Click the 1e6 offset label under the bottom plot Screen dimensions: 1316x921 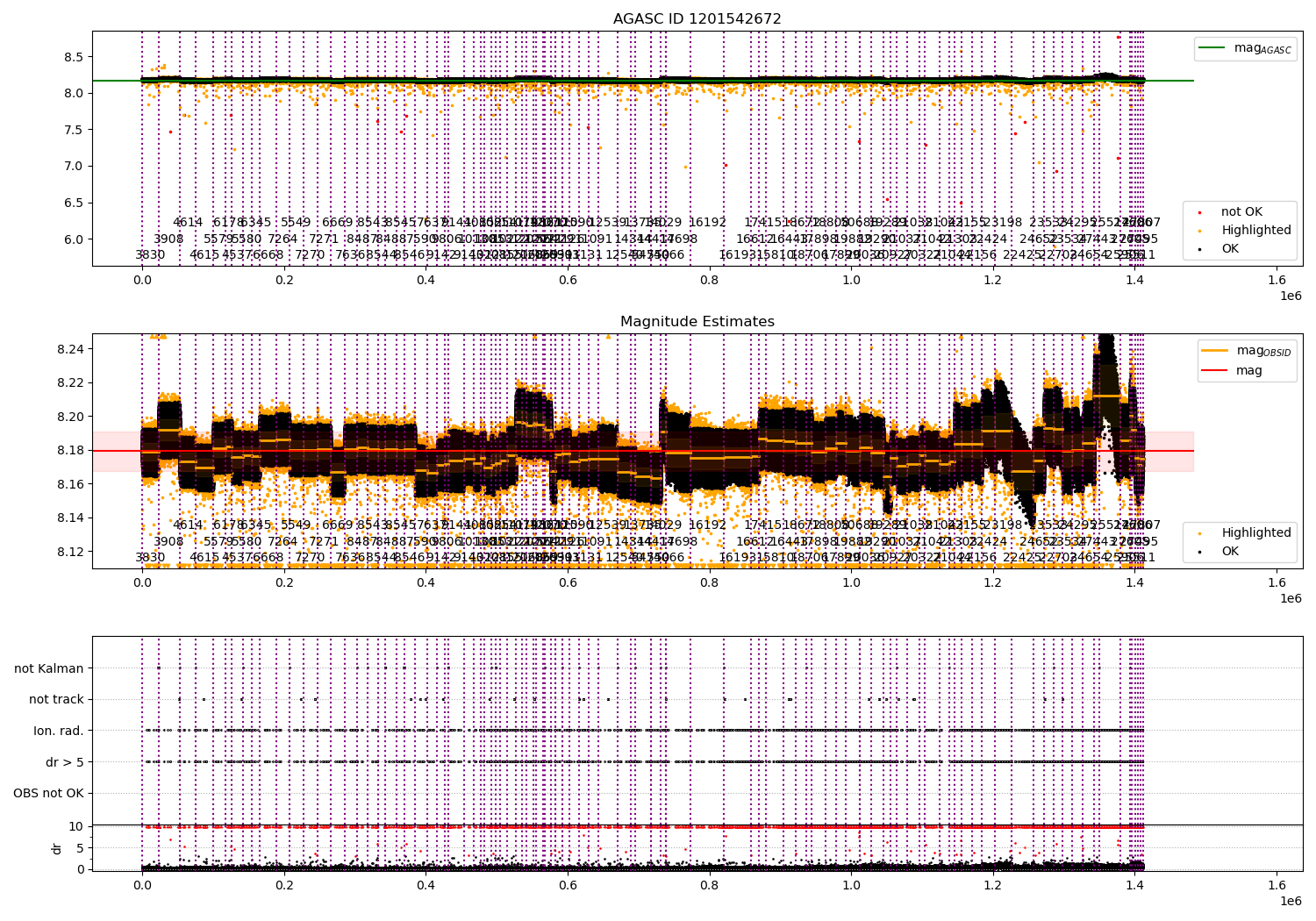pyautogui.click(x=1290, y=902)
